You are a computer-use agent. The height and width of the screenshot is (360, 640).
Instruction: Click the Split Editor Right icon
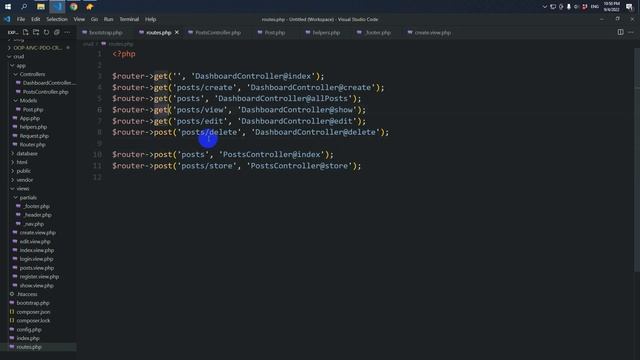point(620,32)
